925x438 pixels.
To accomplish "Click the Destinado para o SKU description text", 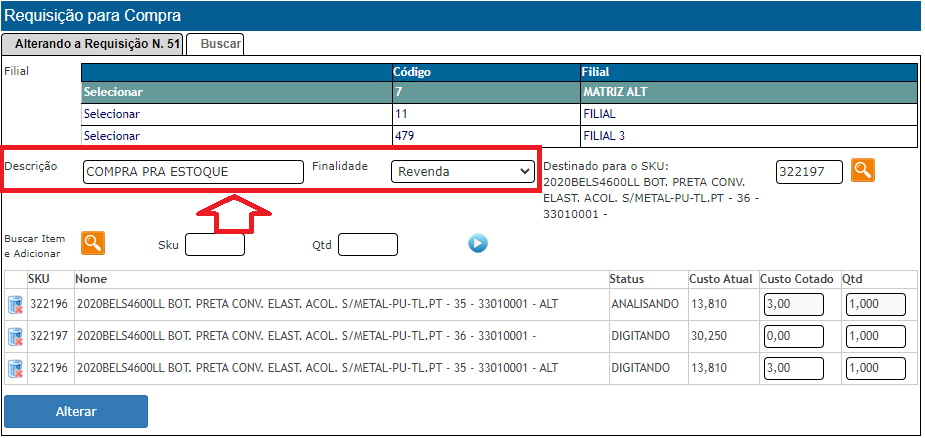I will click(x=651, y=189).
